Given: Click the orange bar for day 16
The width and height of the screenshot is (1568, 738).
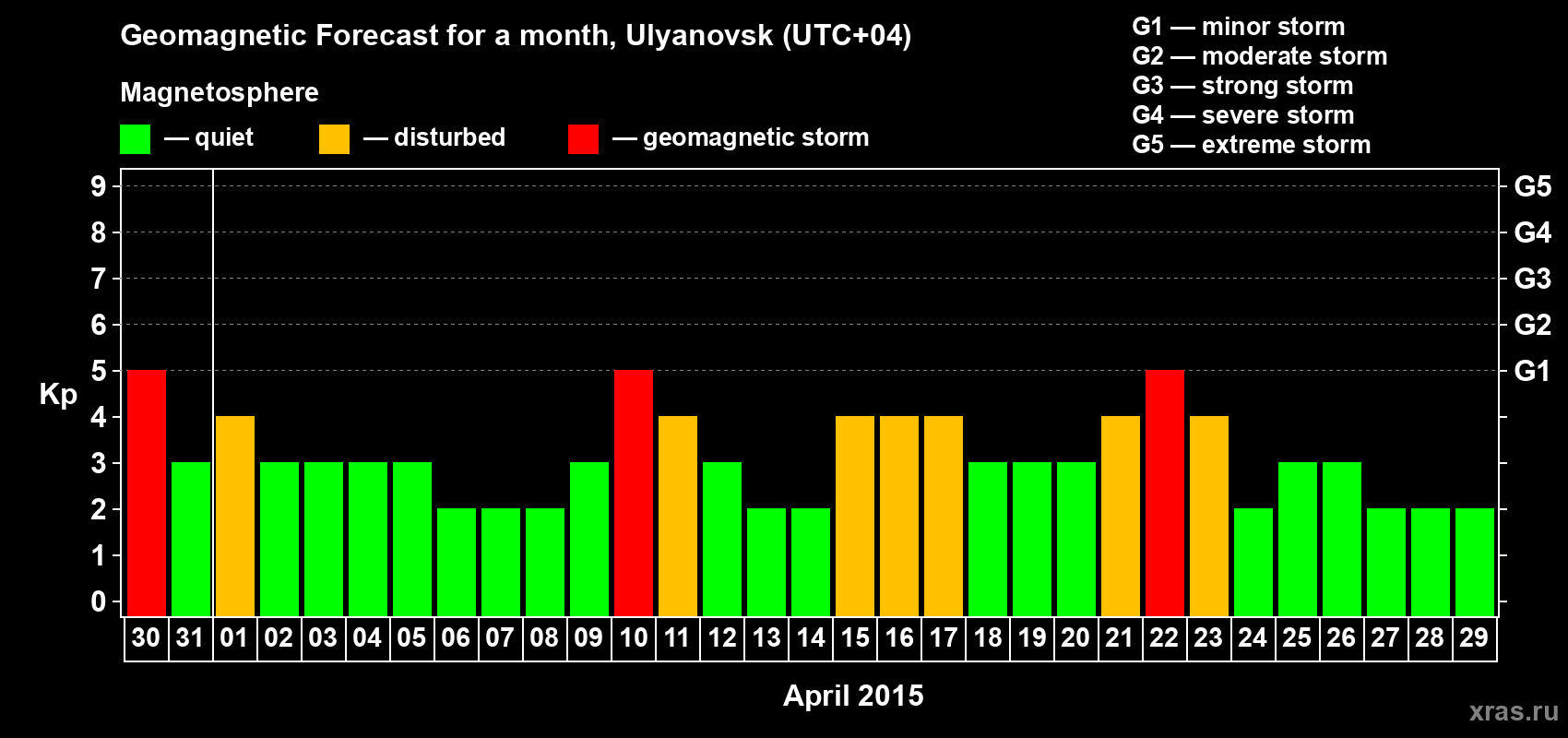Looking at the screenshot, I should click(x=899, y=517).
